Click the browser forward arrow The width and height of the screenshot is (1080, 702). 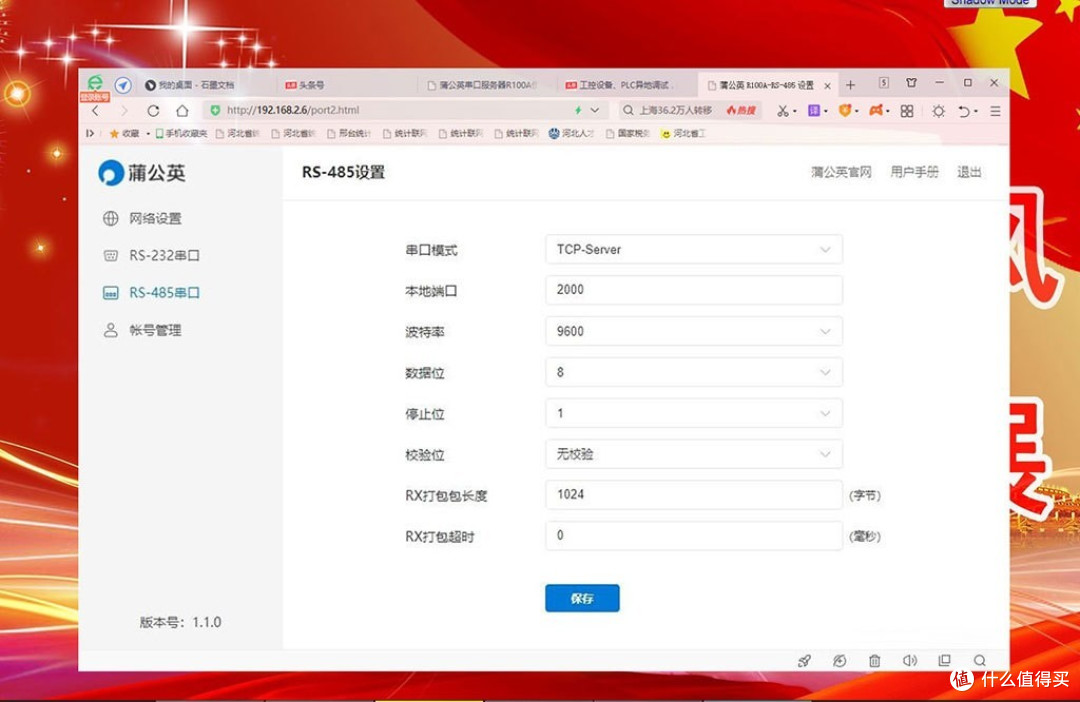pyautogui.click(x=124, y=110)
